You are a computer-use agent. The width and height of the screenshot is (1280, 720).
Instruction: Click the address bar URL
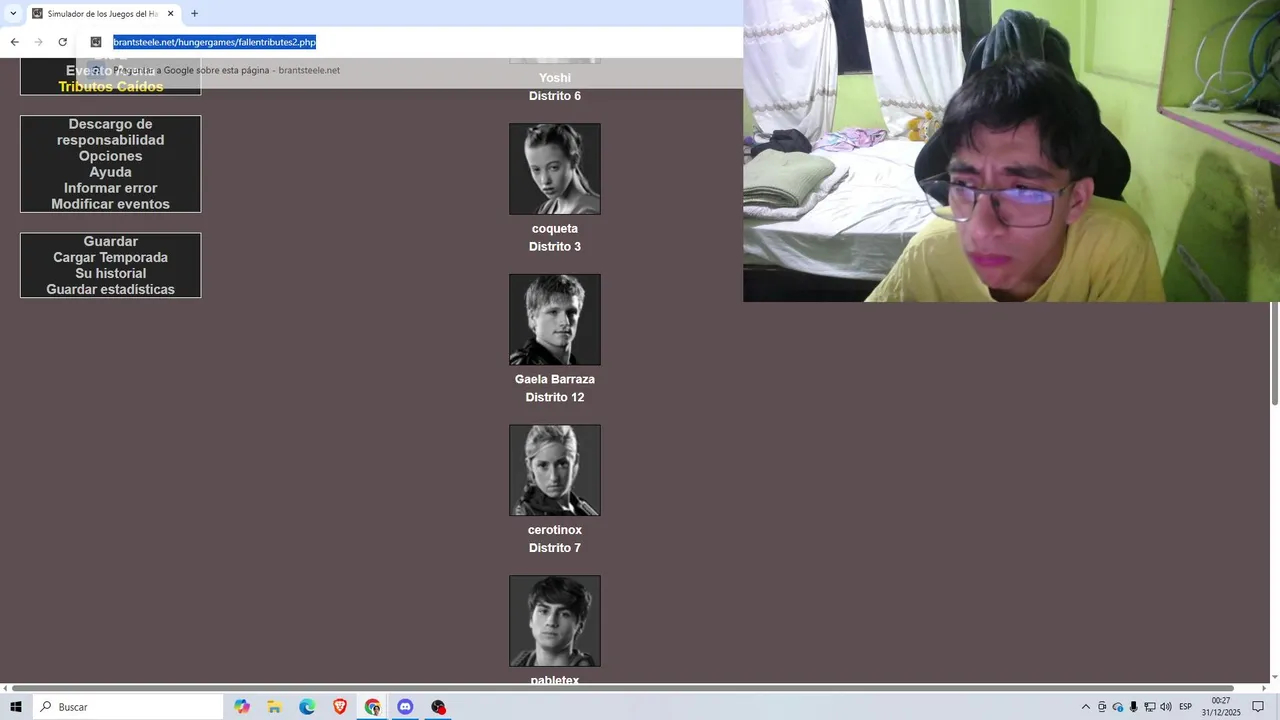coord(214,42)
